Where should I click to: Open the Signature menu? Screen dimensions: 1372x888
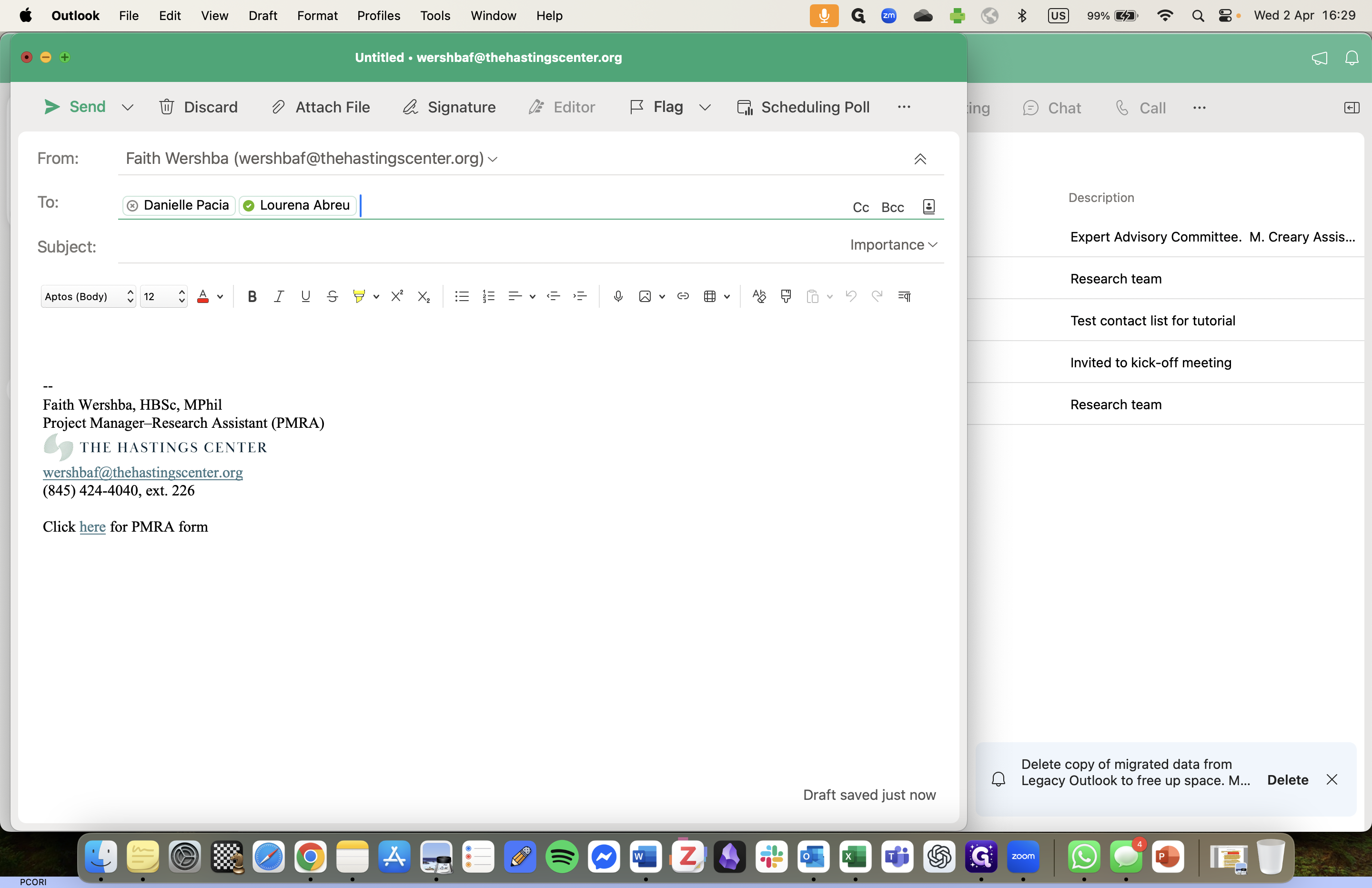pyautogui.click(x=449, y=107)
